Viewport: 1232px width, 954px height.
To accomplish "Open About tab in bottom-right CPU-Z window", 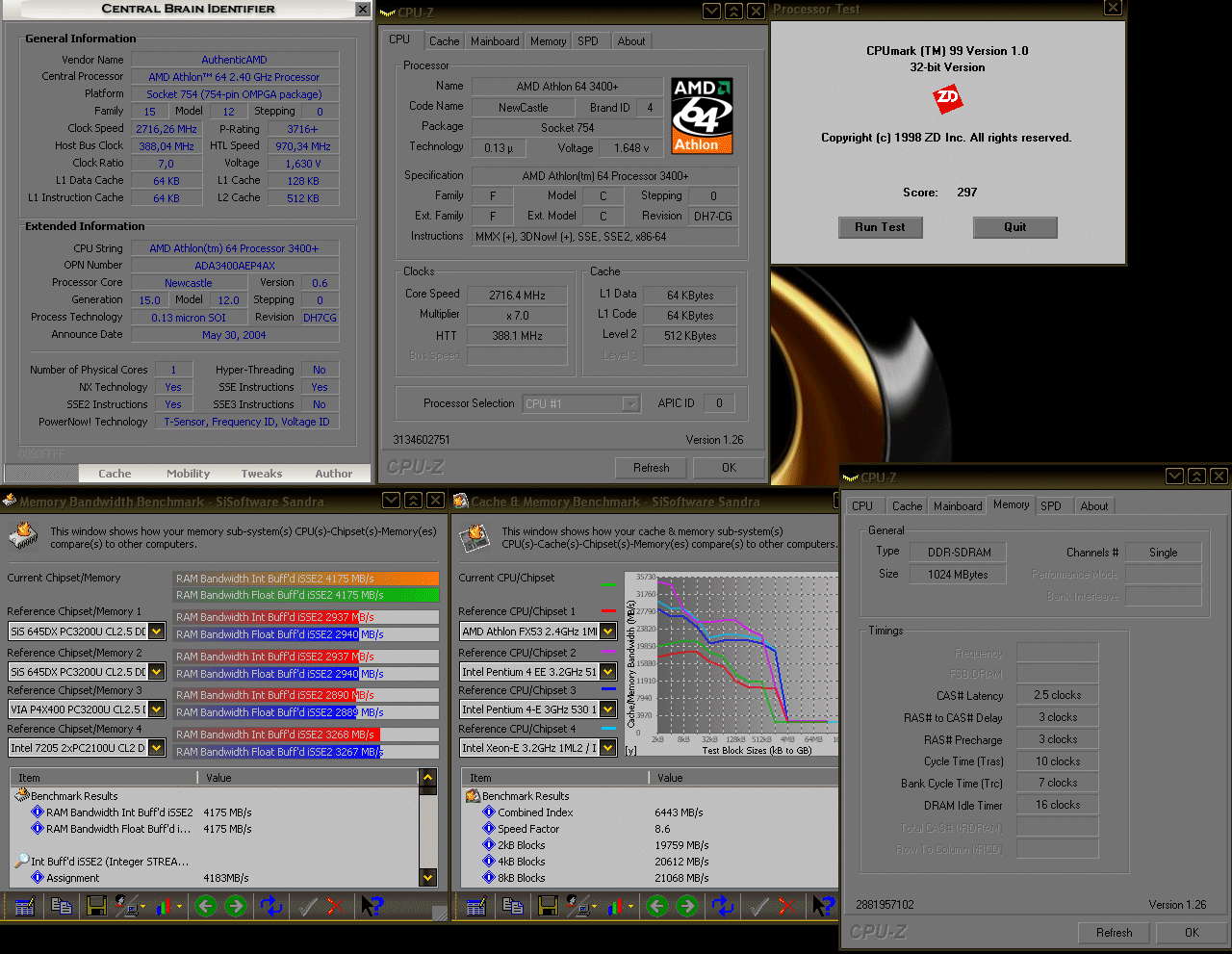I will (x=1094, y=506).
